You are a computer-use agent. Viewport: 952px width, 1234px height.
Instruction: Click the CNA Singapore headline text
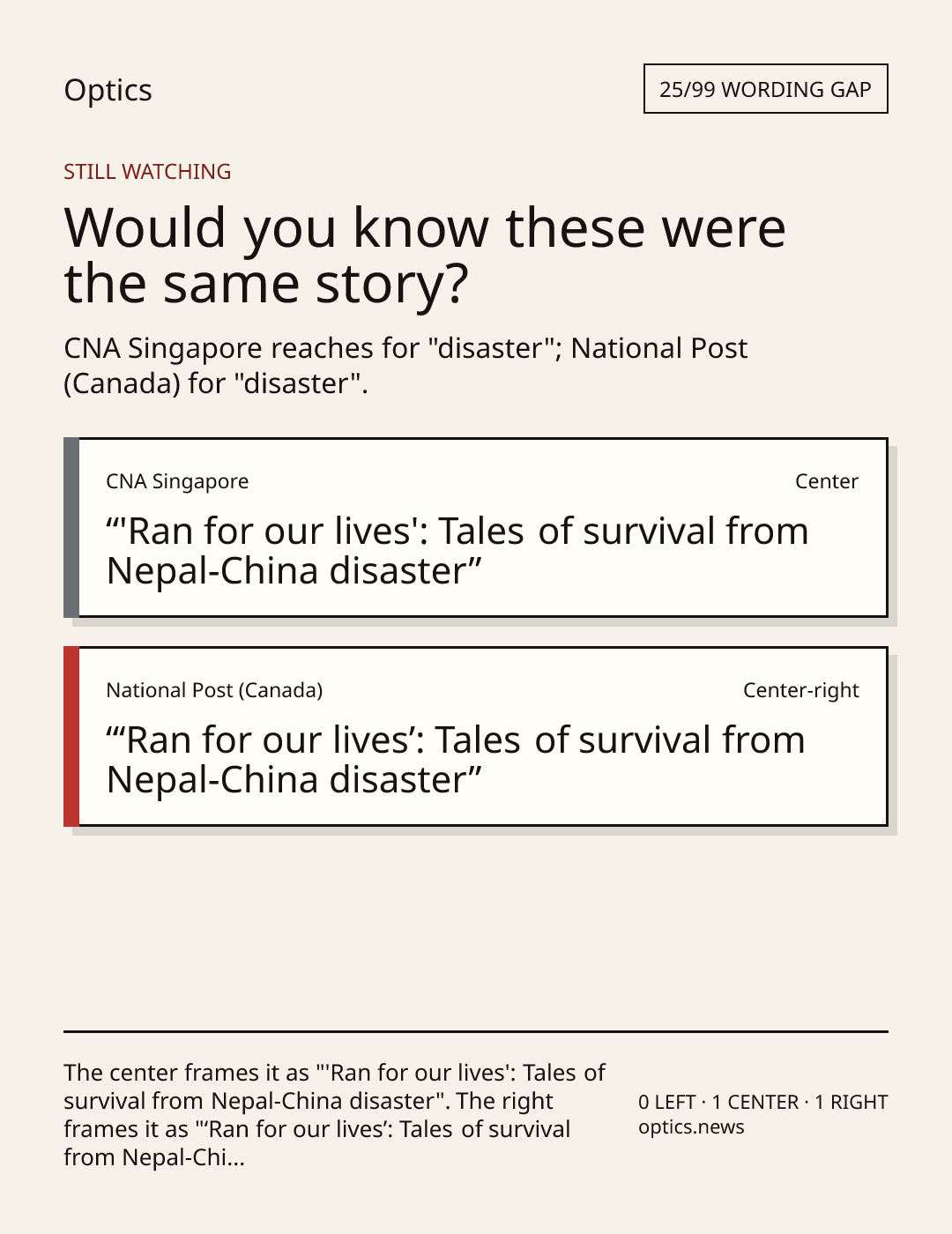[x=457, y=551]
